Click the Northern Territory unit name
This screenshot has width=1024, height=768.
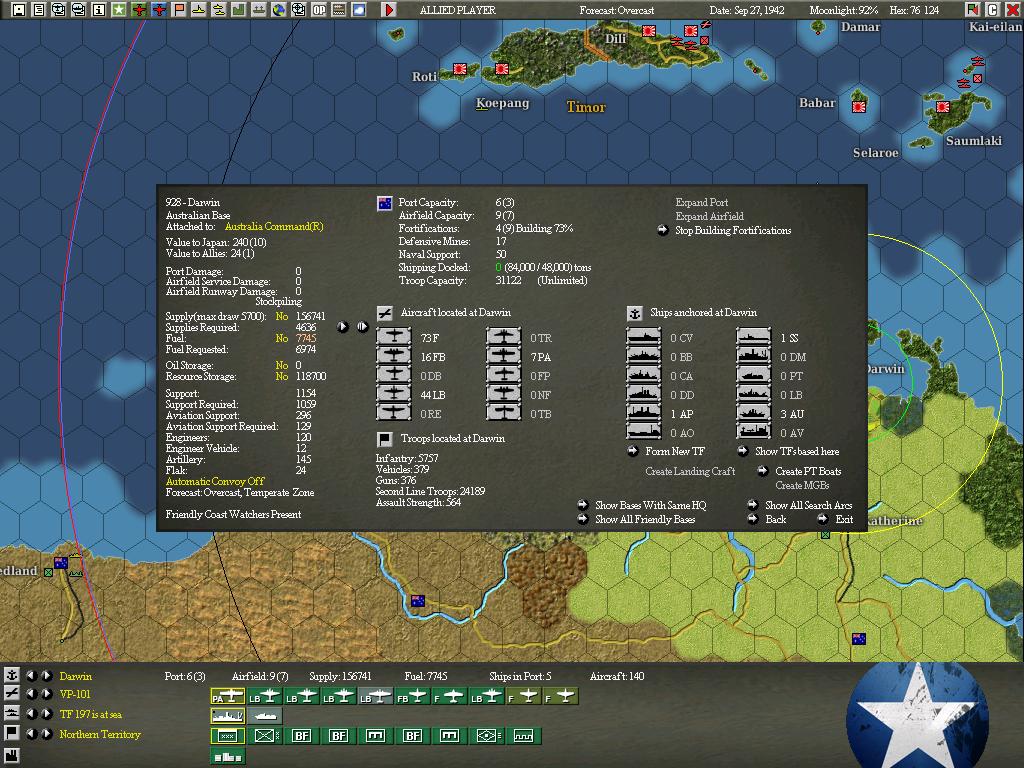pos(100,734)
